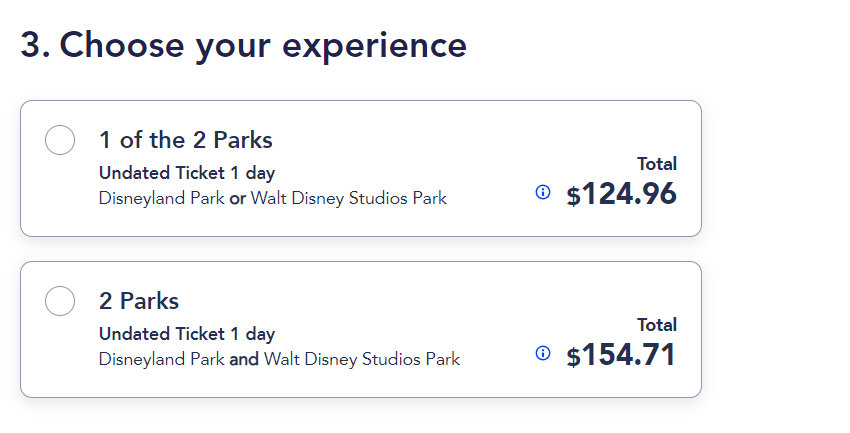Image resolution: width=850 pixels, height=433 pixels.
Task: Select the "2 Parks" radio button
Action: [x=60, y=301]
